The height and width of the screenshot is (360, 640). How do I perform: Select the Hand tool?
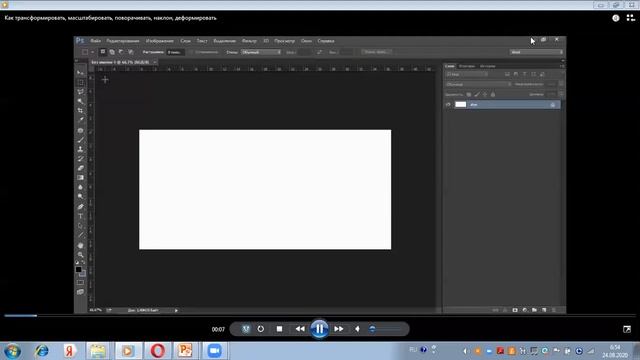click(x=80, y=245)
